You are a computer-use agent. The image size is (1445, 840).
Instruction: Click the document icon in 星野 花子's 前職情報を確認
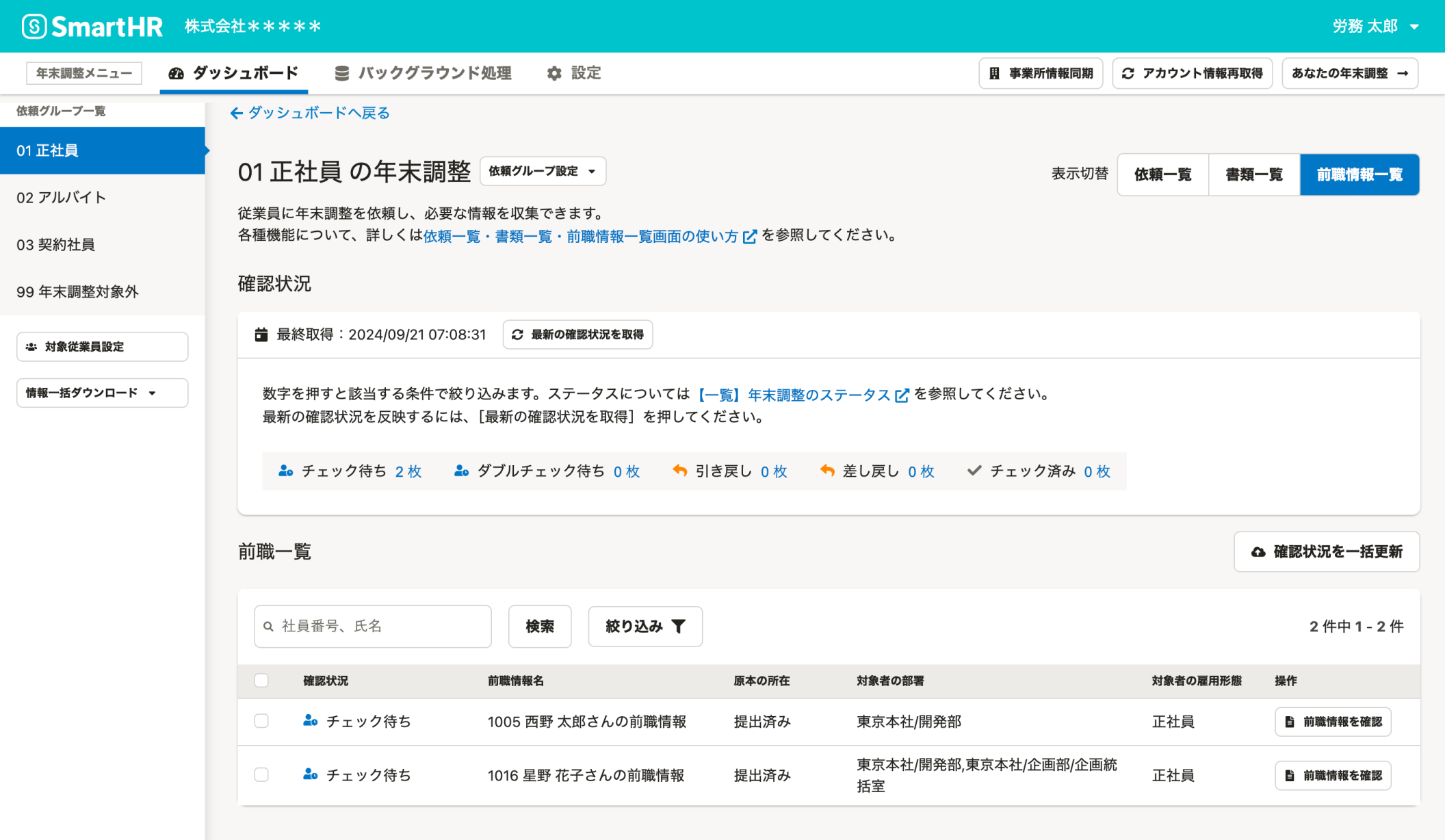point(1290,776)
